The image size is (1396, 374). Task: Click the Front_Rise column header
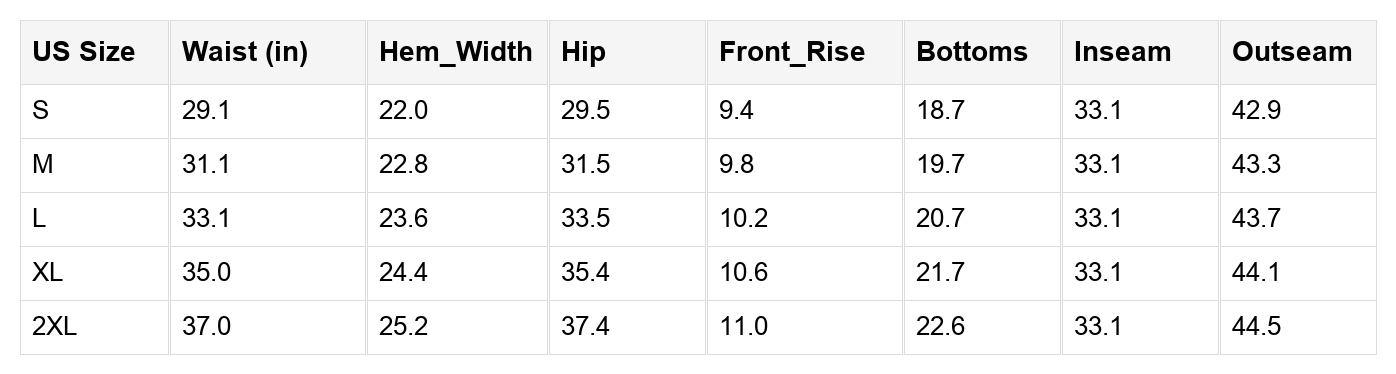pos(805,52)
